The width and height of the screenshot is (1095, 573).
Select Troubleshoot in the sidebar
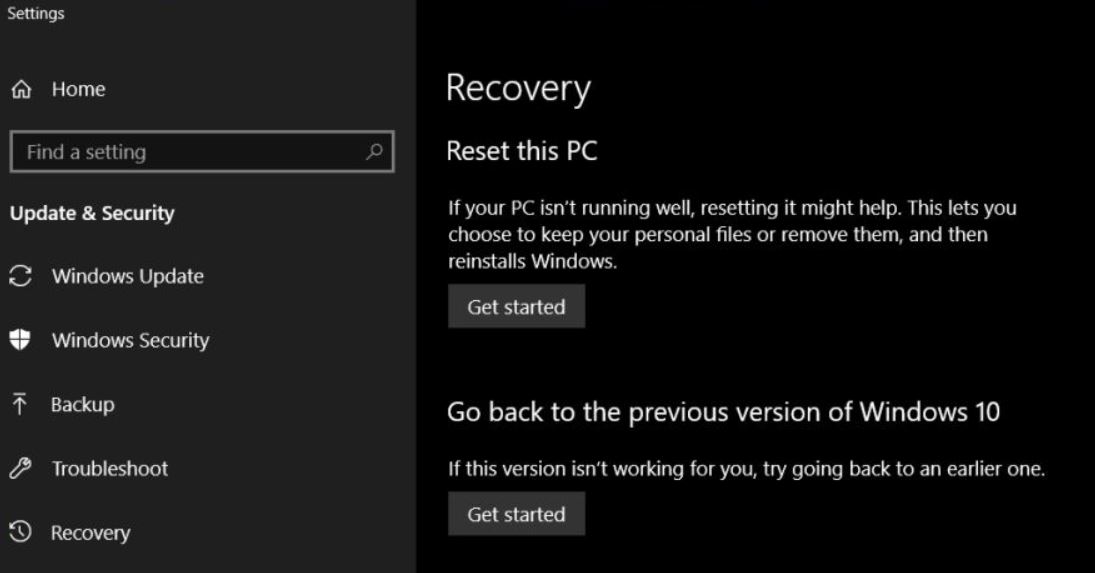pyautogui.click(x=110, y=468)
